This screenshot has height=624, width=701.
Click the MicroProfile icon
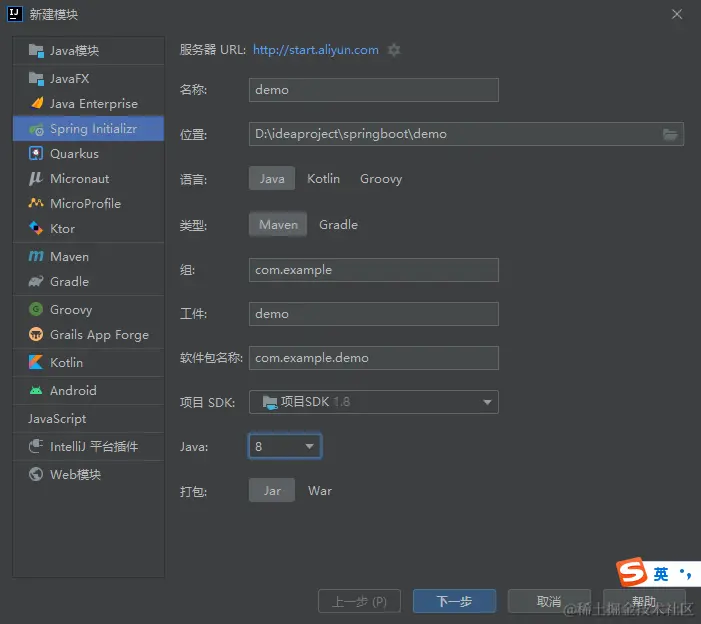click(x=36, y=203)
